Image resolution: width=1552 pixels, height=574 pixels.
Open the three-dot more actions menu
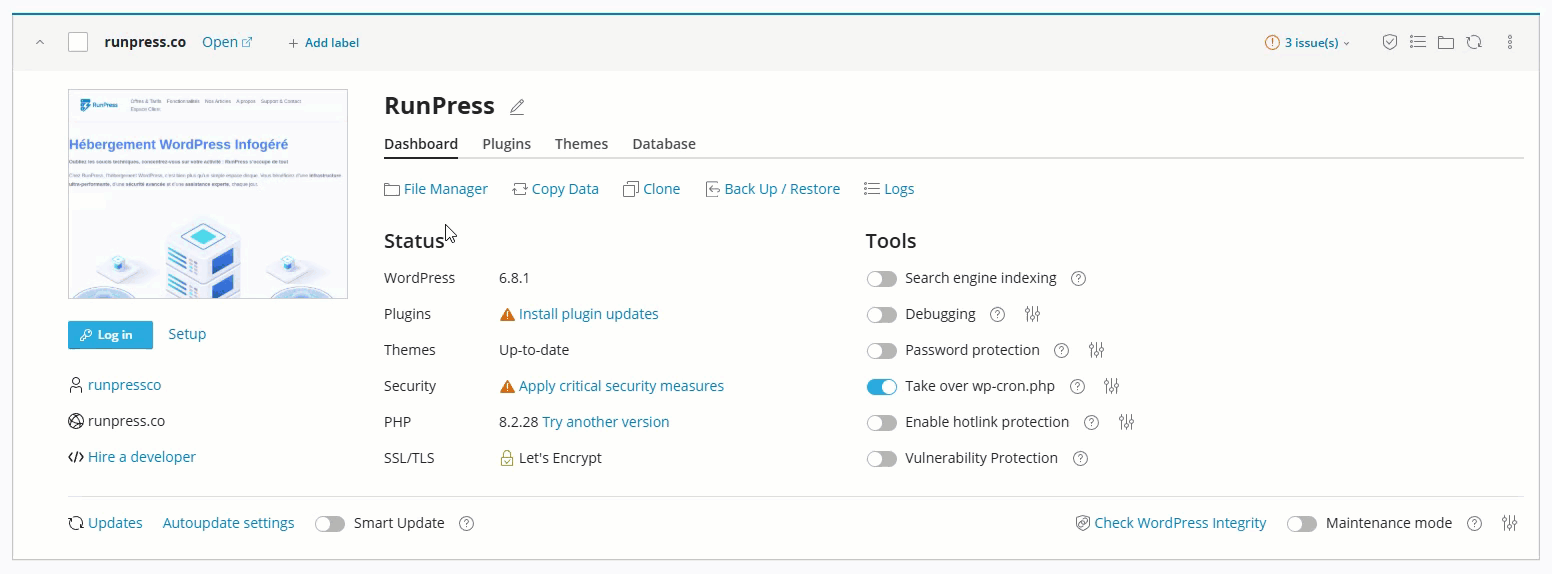[1510, 42]
